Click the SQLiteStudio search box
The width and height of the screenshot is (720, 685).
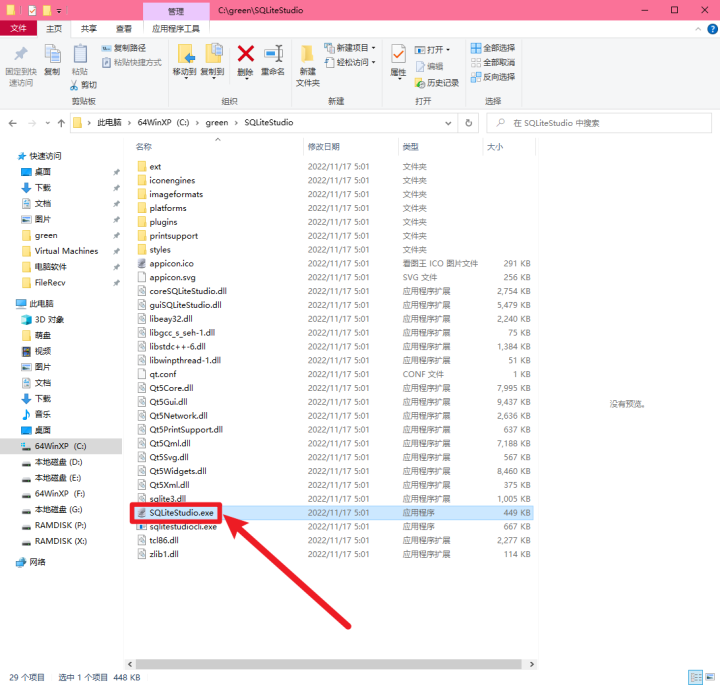[598, 123]
